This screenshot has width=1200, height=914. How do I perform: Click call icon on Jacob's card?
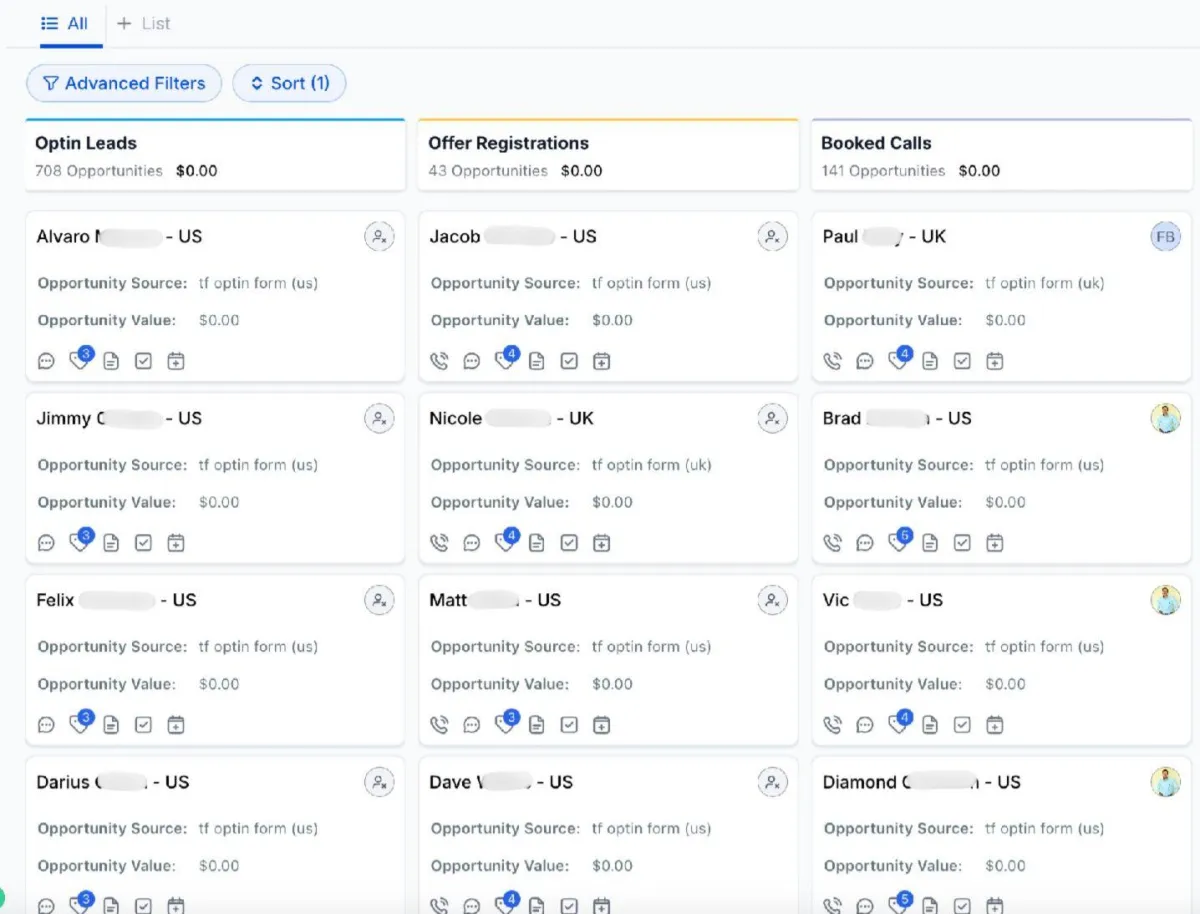[x=439, y=361]
